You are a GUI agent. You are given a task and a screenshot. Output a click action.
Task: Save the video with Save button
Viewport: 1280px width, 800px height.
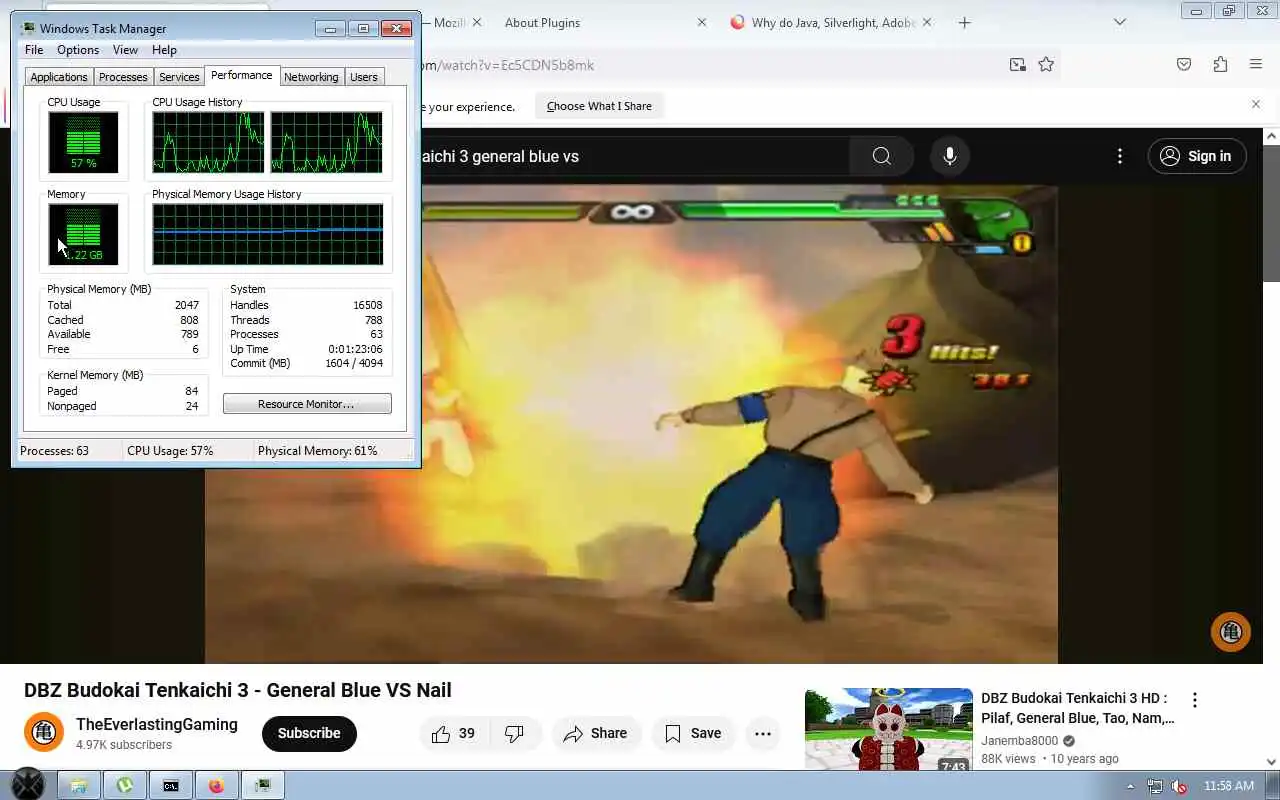coord(693,733)
